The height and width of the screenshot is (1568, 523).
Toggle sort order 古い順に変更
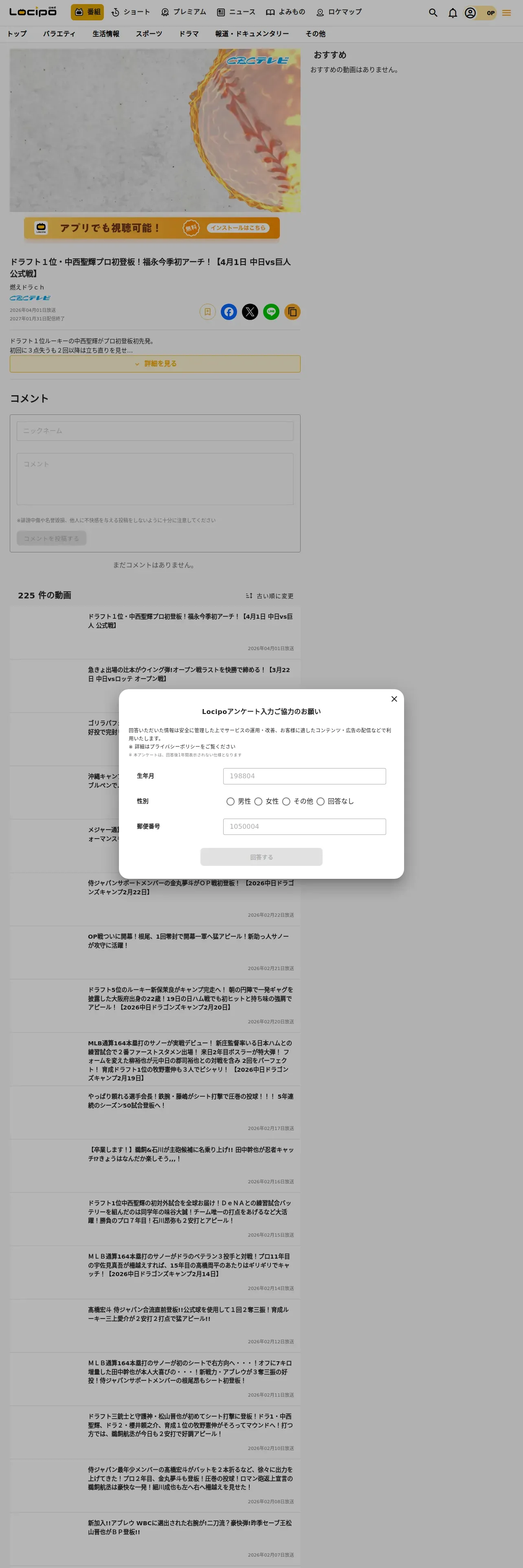pos(270,596)
